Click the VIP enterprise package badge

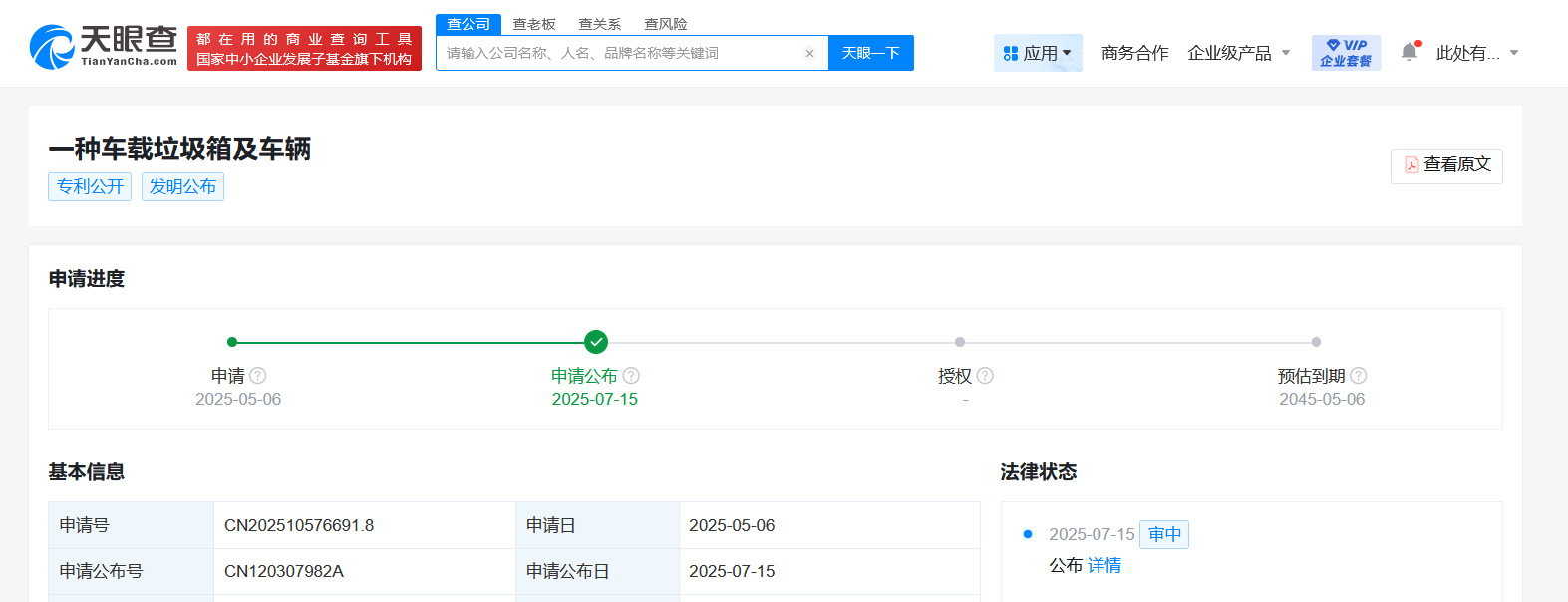pos(1346,53)
